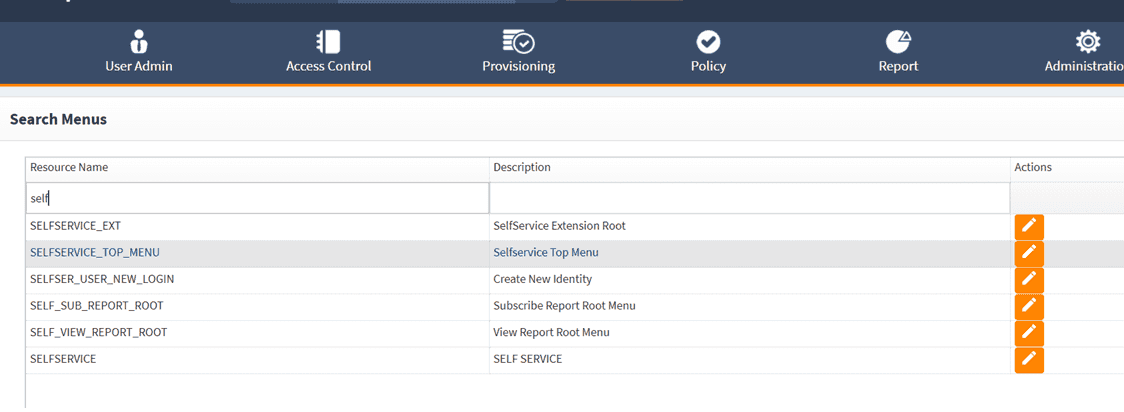
Task: Open the Policy checkmark icon
Action: coord(708,41)
